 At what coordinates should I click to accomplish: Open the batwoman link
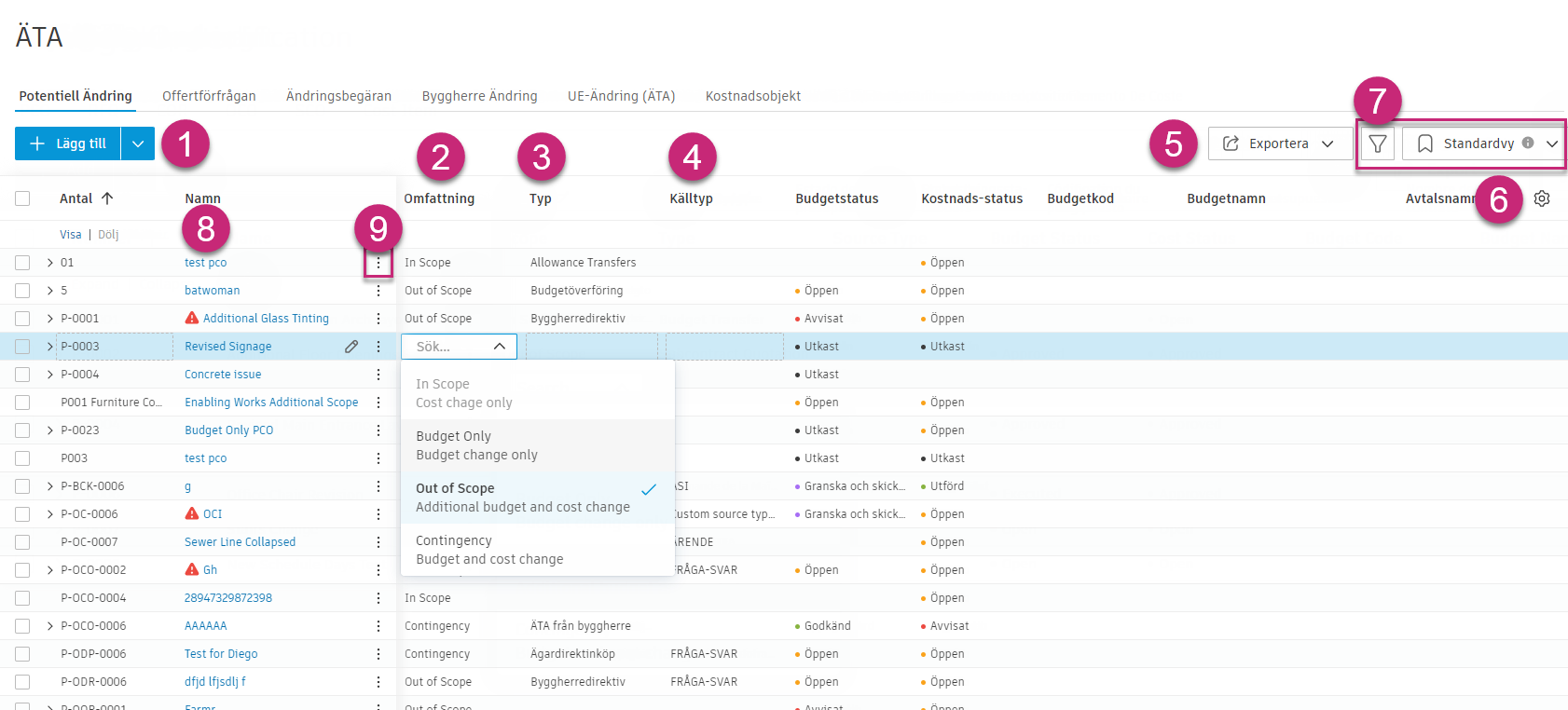coord(213,291)
